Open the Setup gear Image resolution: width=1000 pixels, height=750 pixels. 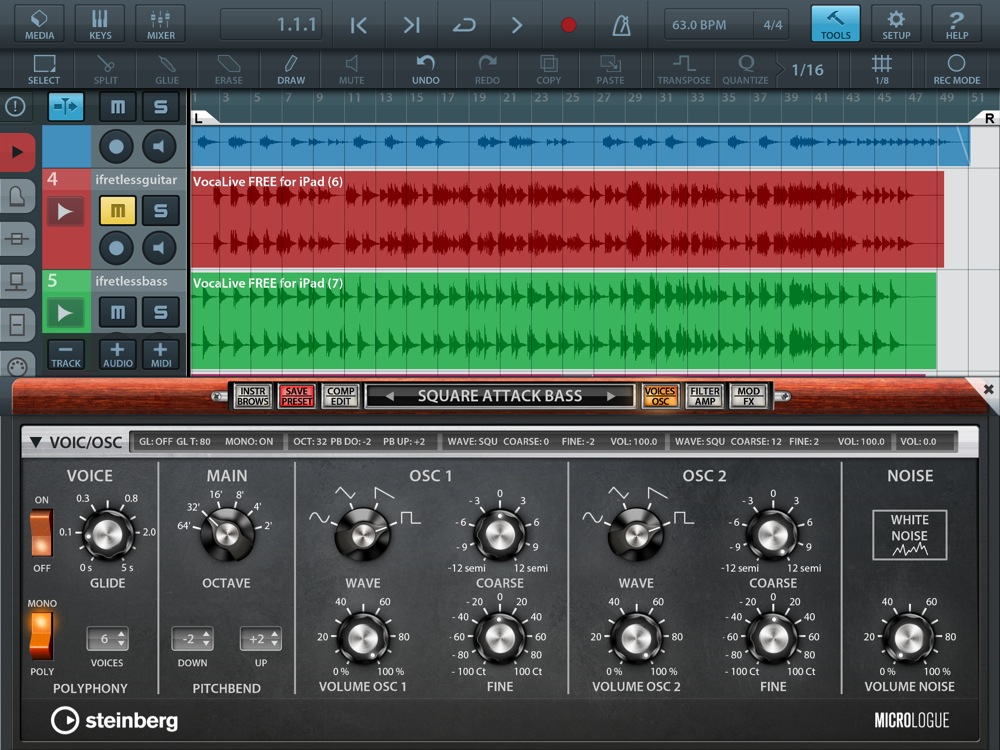pyautogui.click(x=896, y=24)
